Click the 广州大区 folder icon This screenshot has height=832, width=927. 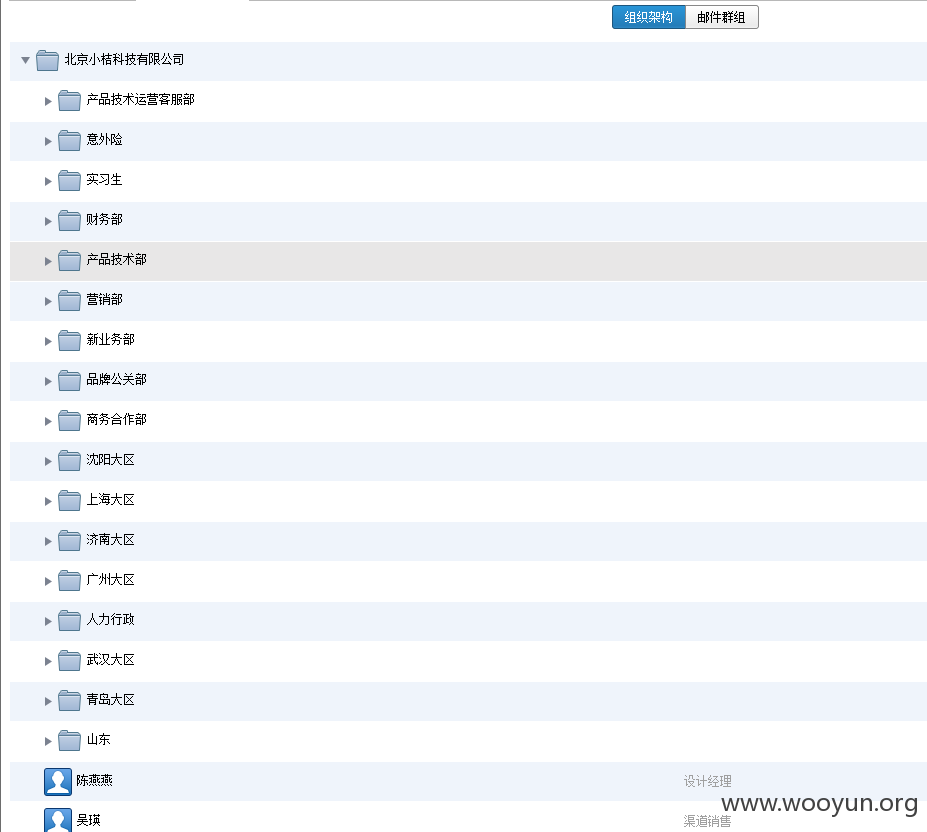coord(69,580)
